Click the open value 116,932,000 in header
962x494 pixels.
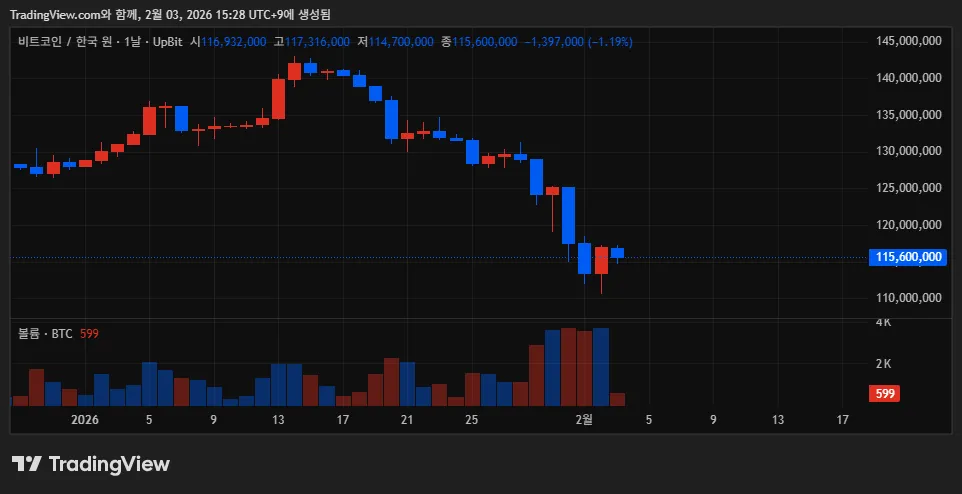pyautogui.click(x=234, y=42)
